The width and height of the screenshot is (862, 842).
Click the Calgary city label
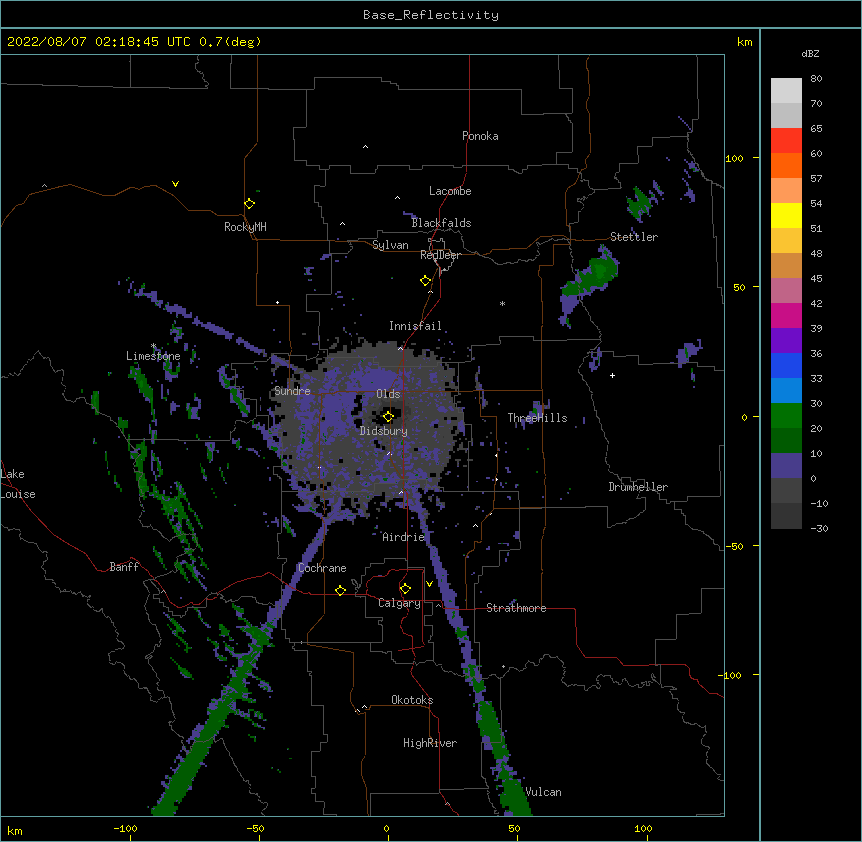point(400,603)
